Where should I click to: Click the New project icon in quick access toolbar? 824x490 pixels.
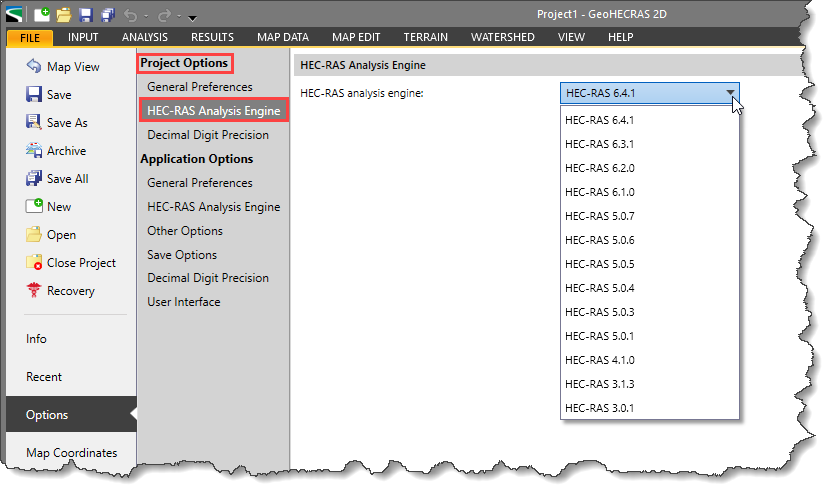click(x=42, y=14)
